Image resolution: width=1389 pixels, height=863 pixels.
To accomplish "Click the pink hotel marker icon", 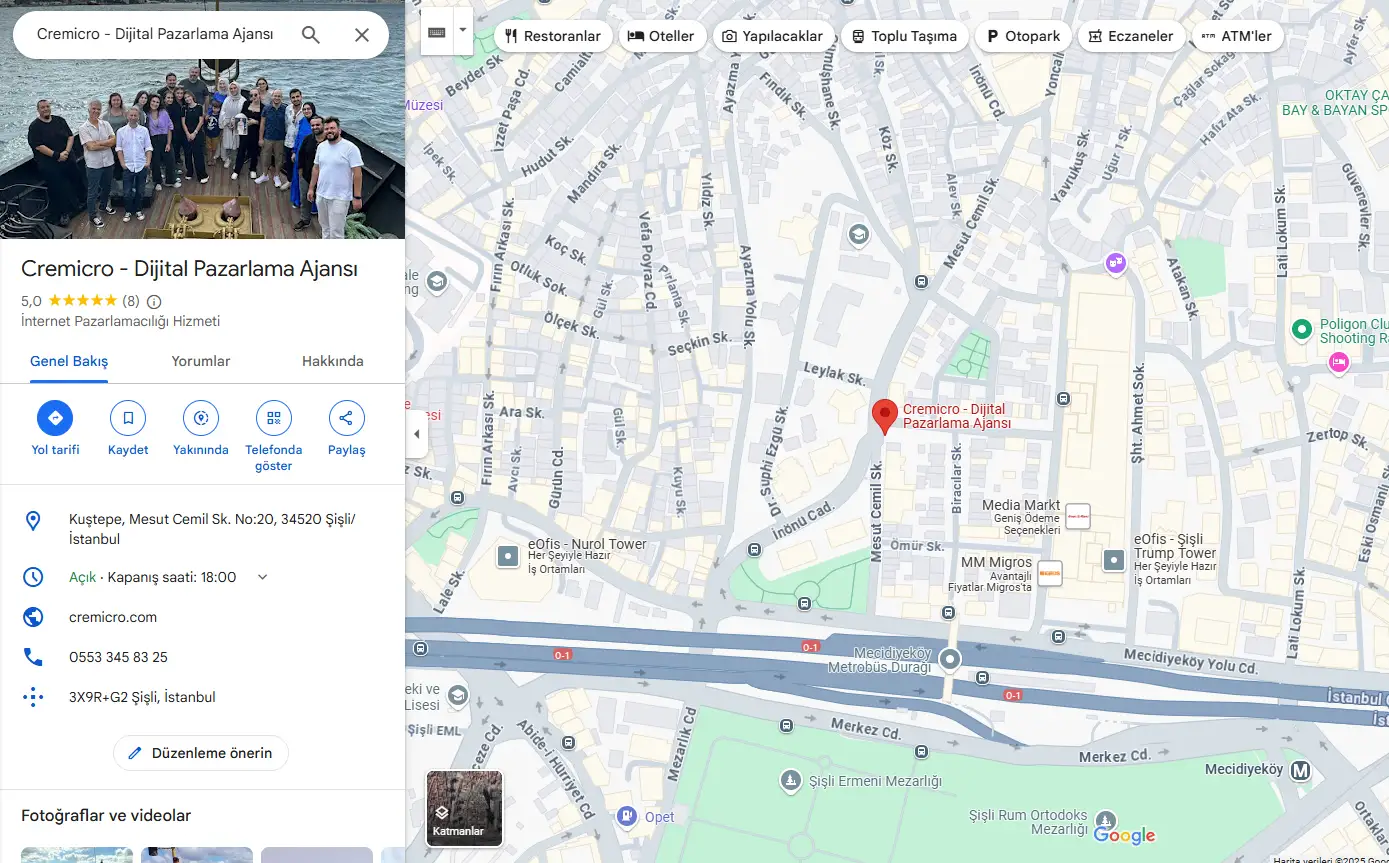I will [x=1338, y=363].
